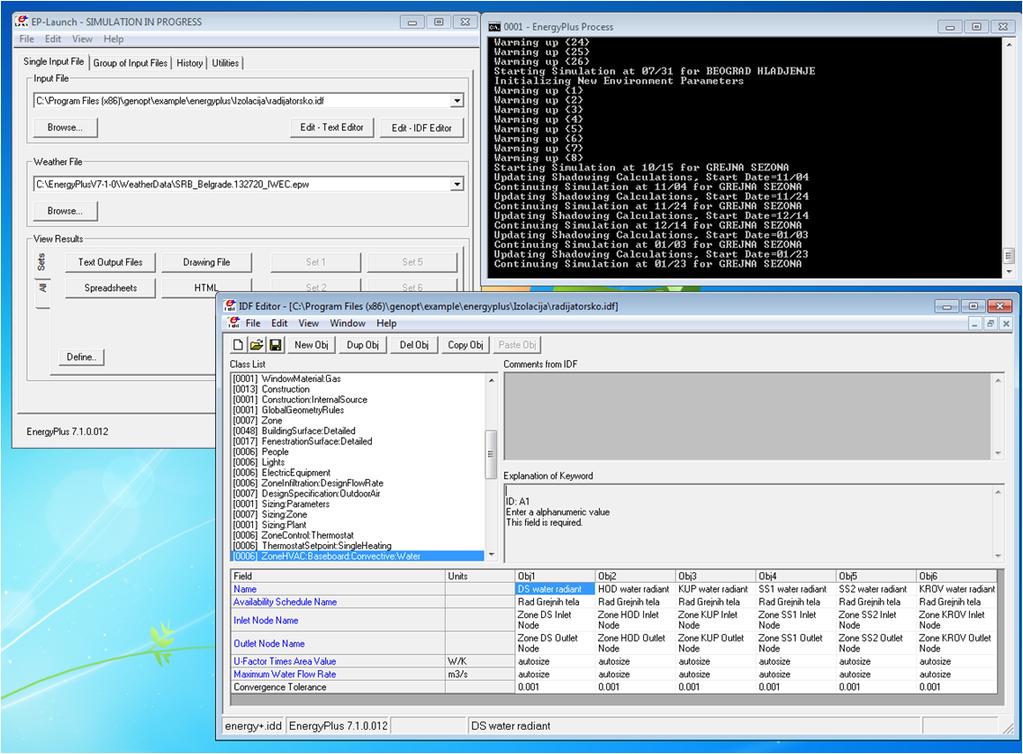The image size is (1023, 754).
Task: Click scroll down arrow of Class List
Action: 491,555
